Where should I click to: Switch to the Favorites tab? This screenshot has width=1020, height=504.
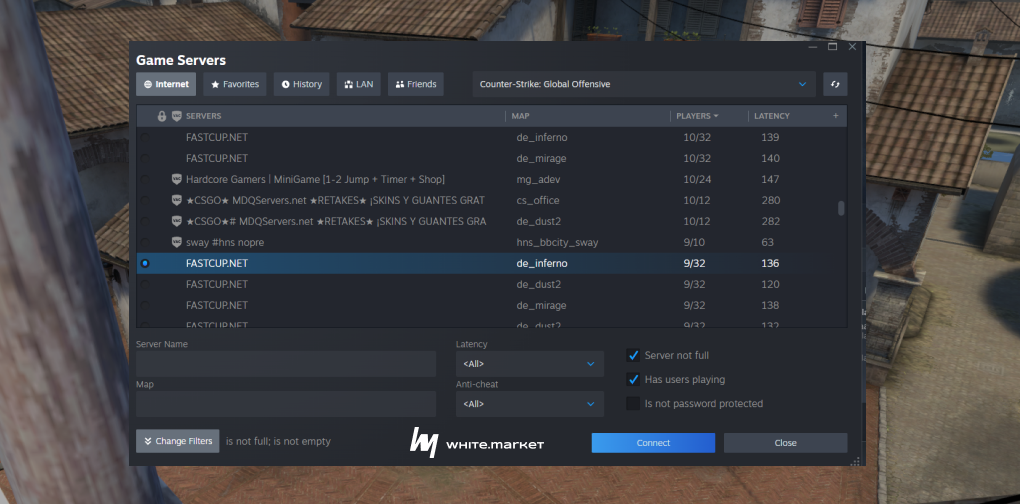(x=235, y=85)
